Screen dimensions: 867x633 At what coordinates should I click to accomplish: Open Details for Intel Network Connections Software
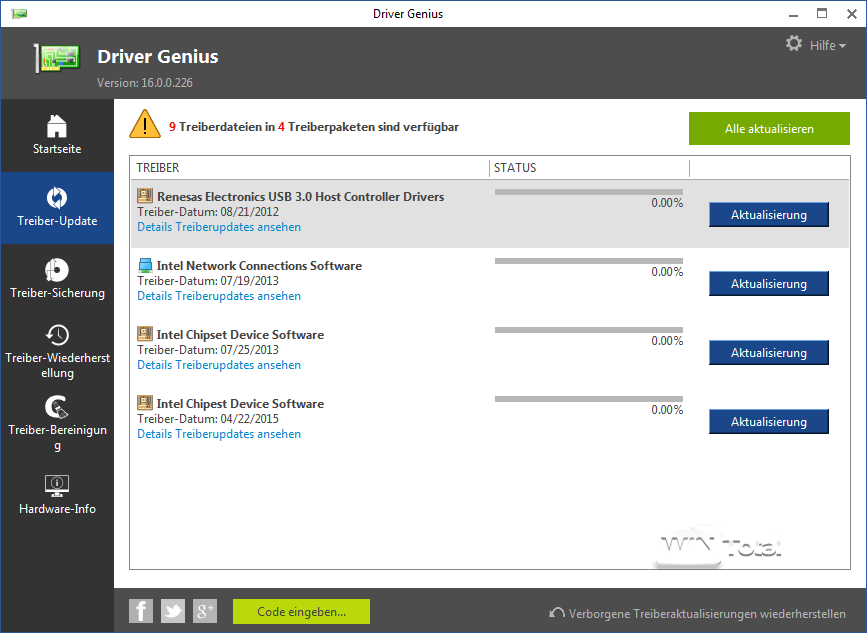point(218,295)
